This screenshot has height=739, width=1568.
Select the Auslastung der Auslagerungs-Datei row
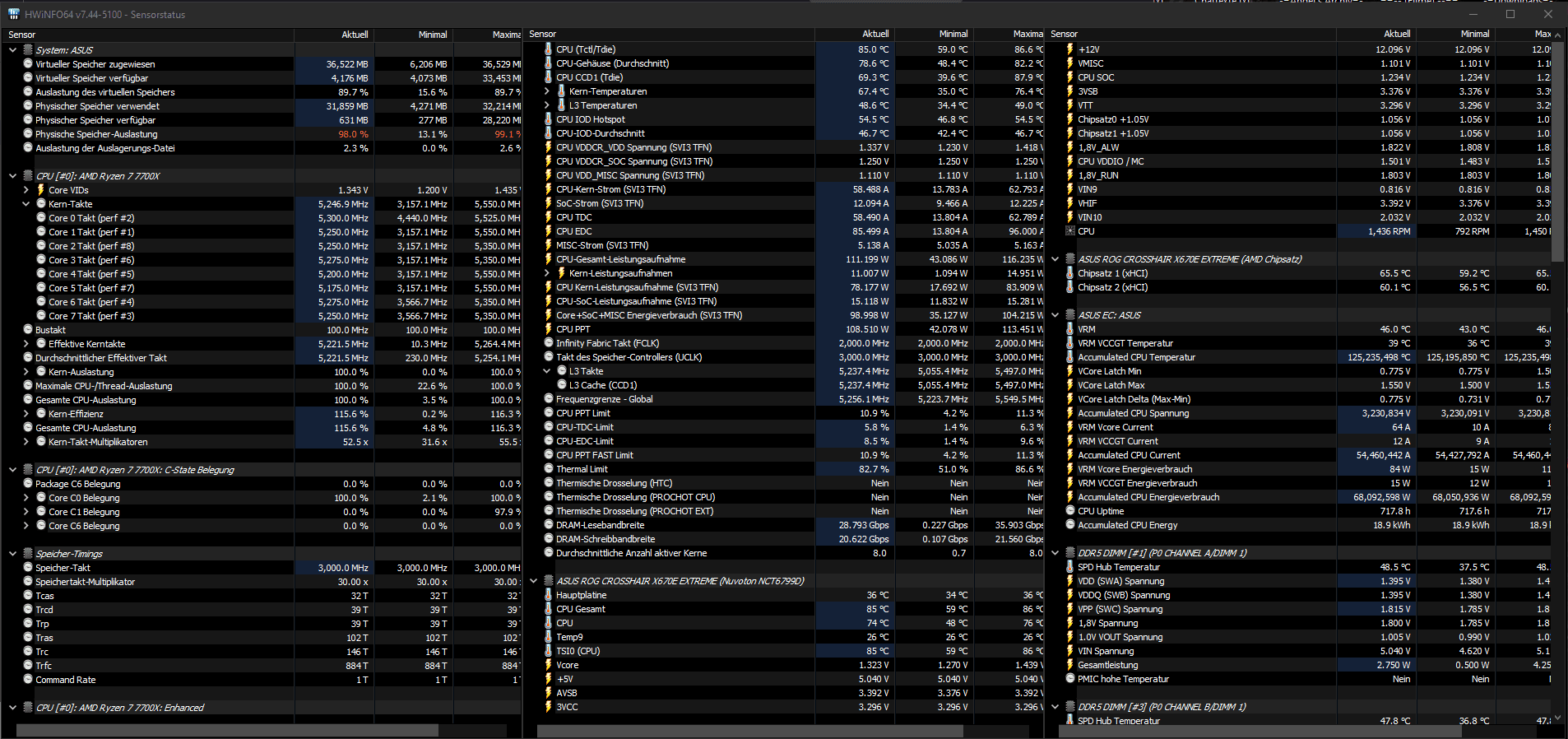tap(262, 148)
